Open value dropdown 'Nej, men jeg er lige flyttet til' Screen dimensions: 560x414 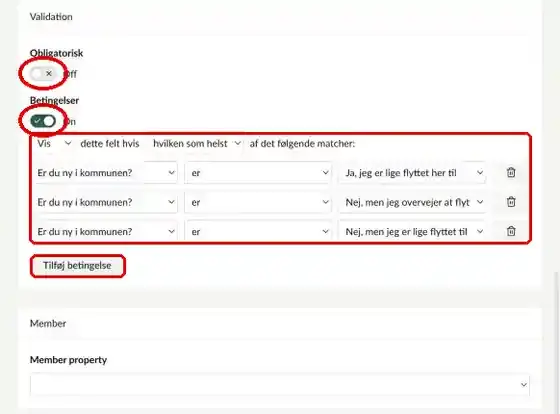click(x=412, y=231)
